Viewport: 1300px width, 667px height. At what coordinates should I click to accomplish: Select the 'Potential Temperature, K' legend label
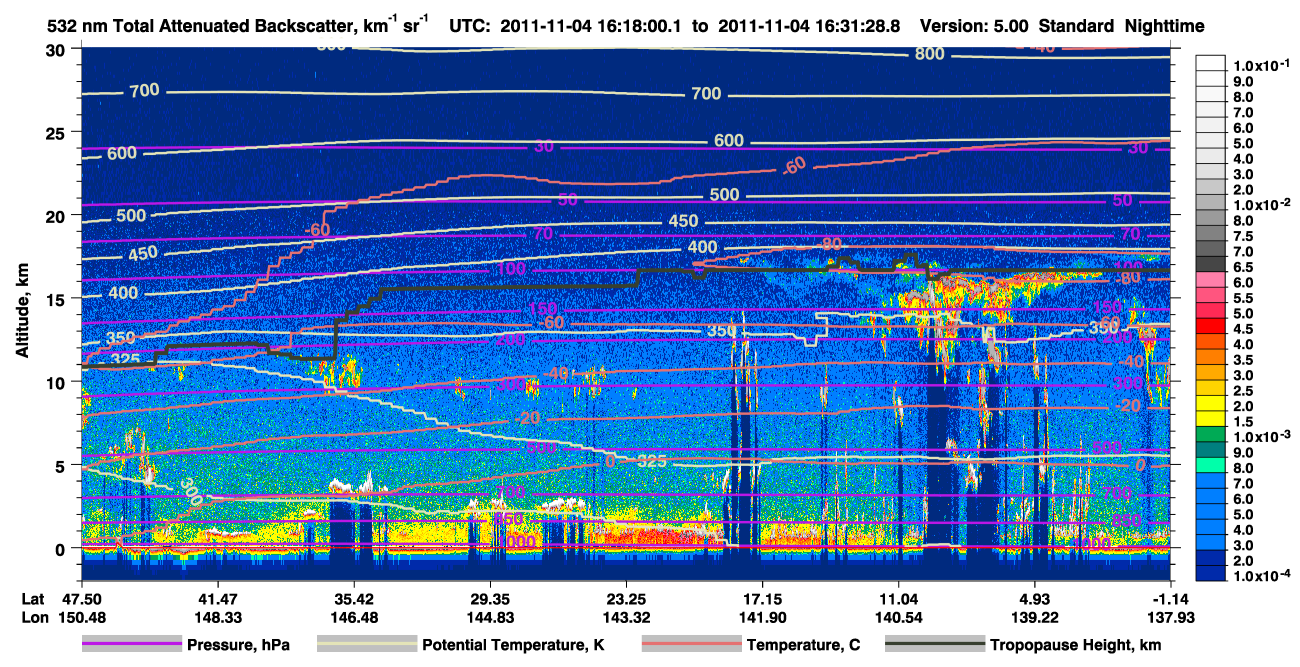tap(514, 645)
